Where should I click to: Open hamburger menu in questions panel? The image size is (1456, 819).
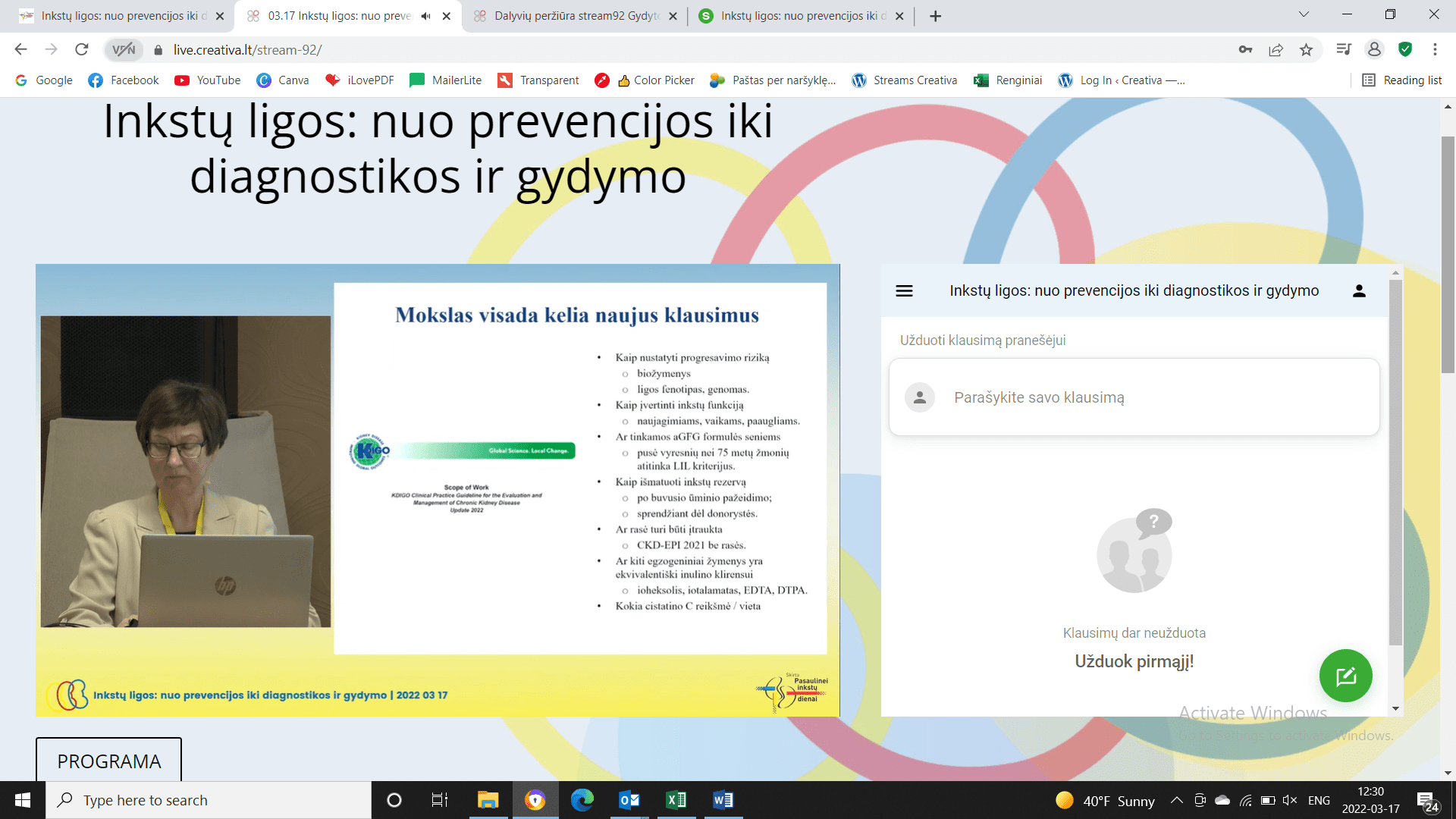[904, 290]
